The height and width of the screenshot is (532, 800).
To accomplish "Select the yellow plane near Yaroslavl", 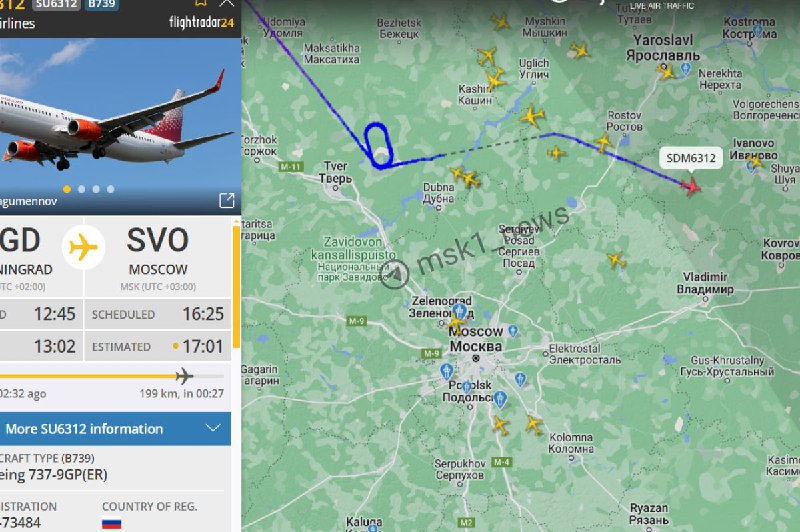I will [x=665, y=71].
